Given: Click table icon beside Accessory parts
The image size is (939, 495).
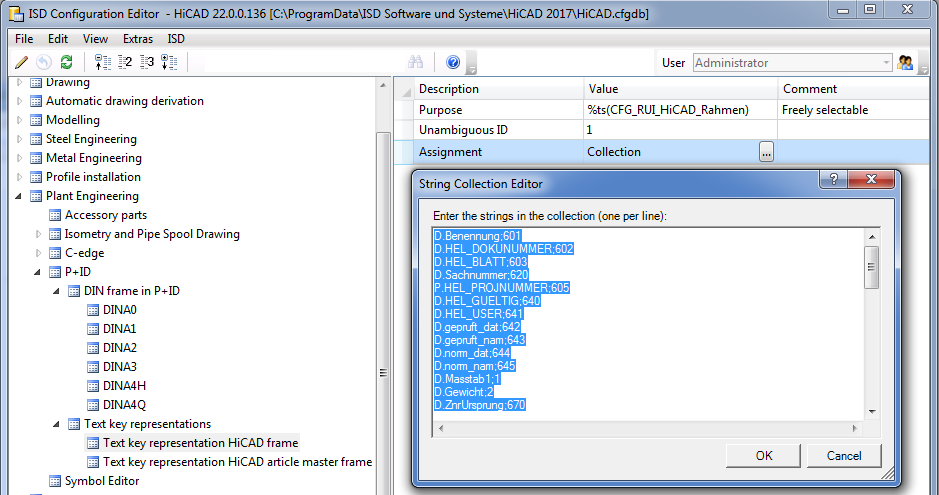Looking at the screenshot, I should [x=55, y=215].
